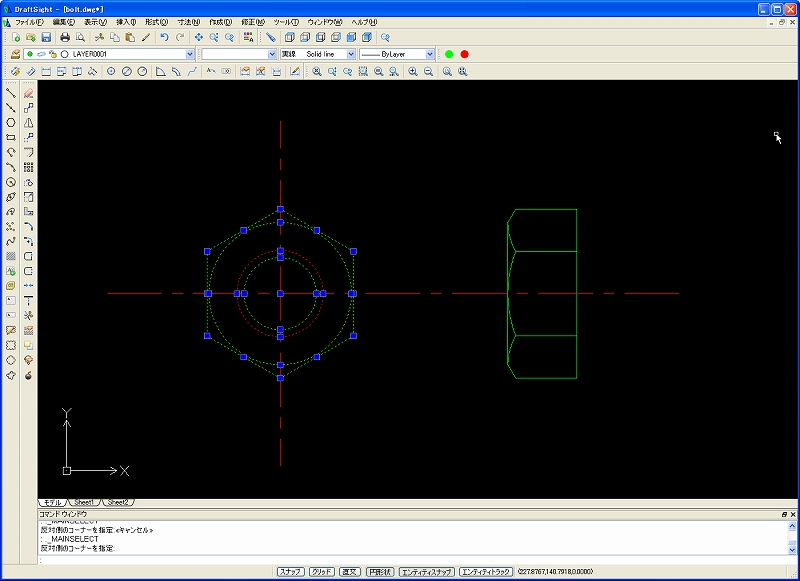Screen dimensions: 800x581
Task: Select the Mirror modify tool
Action: coord(29,122)
